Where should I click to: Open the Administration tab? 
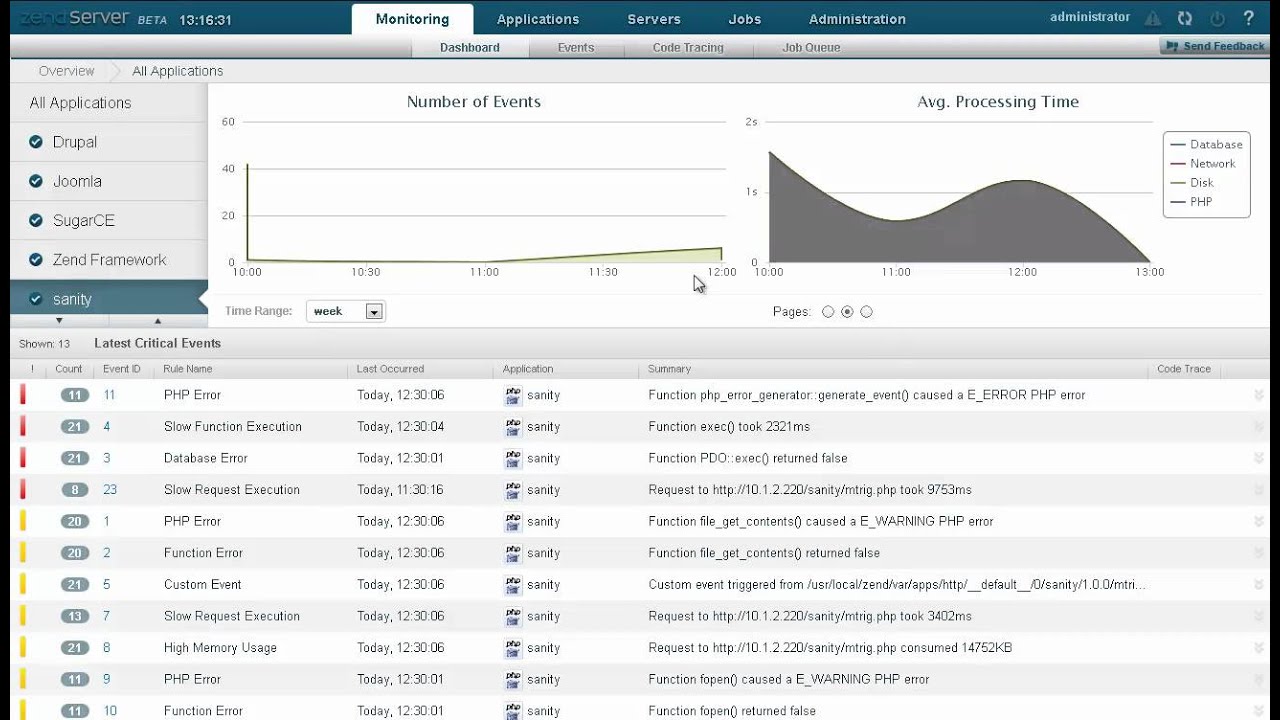857,19
